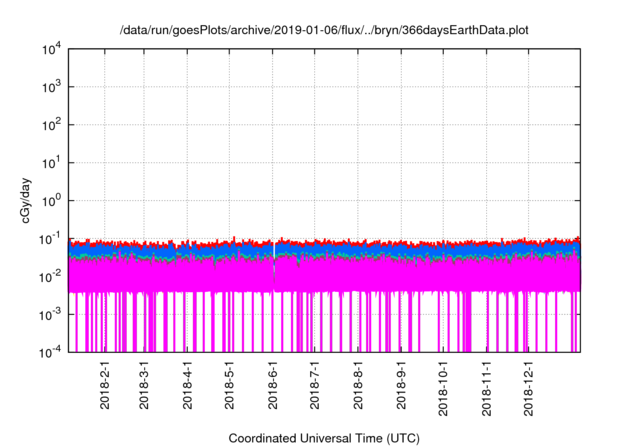
Task: Pick the 2018-7-1 date label
Action: point(315,385)
